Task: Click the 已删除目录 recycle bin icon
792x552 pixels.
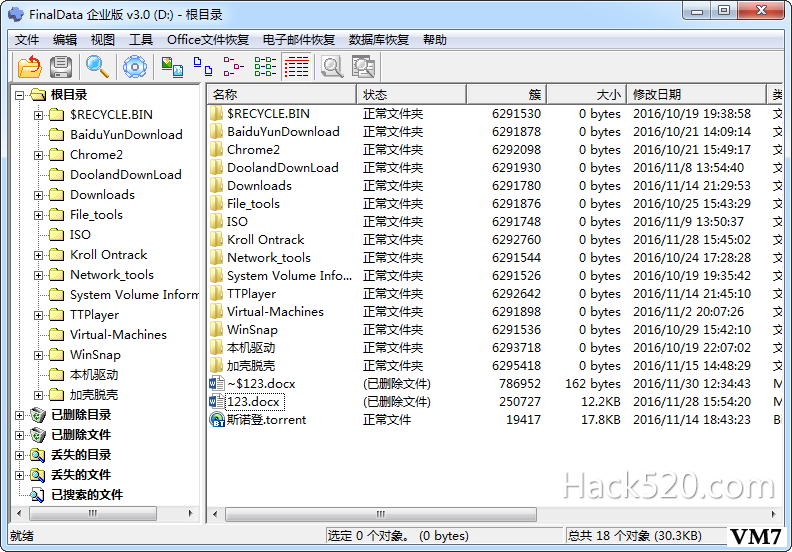Action: pyautogui.click(x=38, y=415)
